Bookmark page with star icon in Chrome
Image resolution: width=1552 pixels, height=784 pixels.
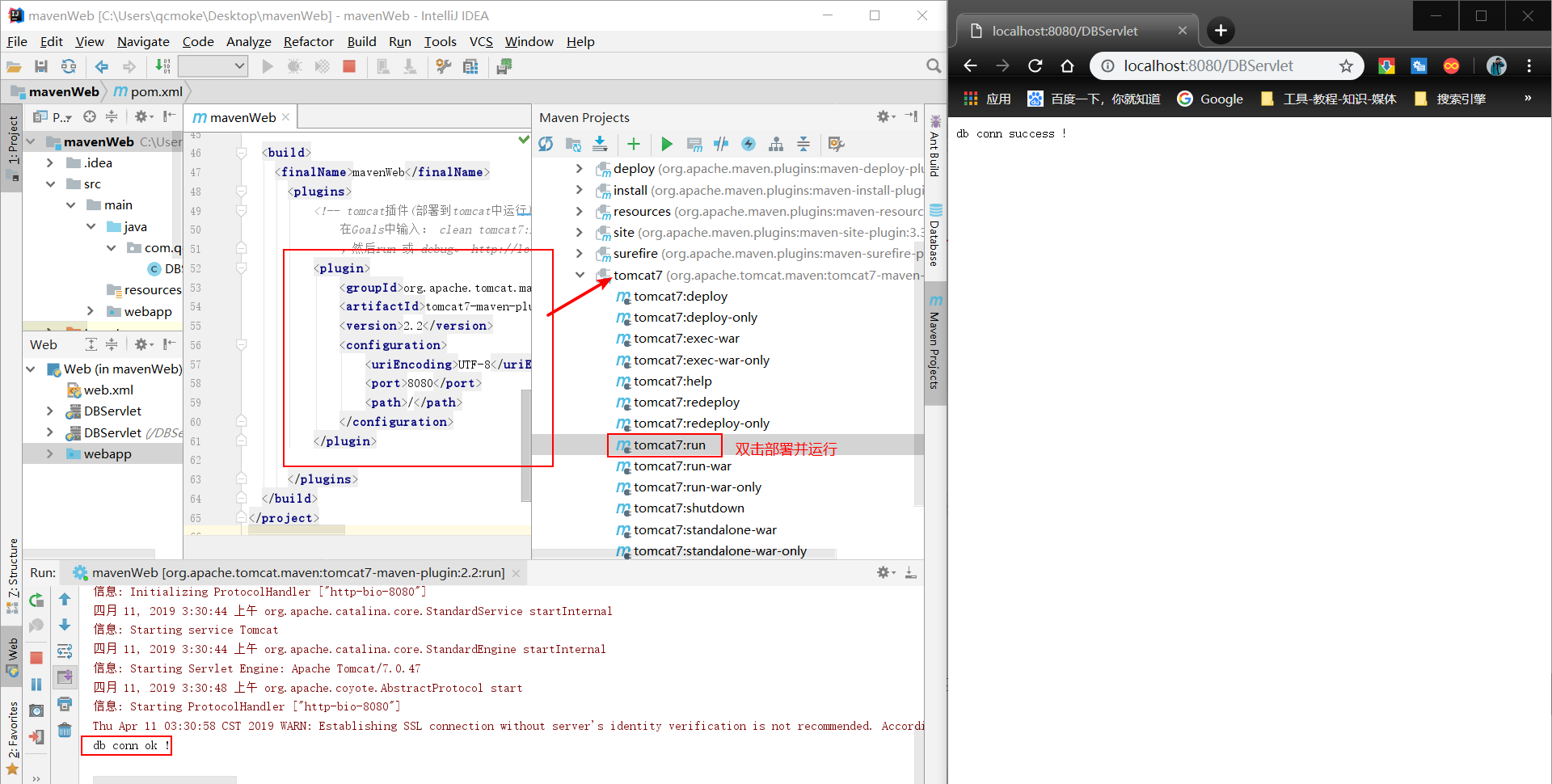(1346, 65)
